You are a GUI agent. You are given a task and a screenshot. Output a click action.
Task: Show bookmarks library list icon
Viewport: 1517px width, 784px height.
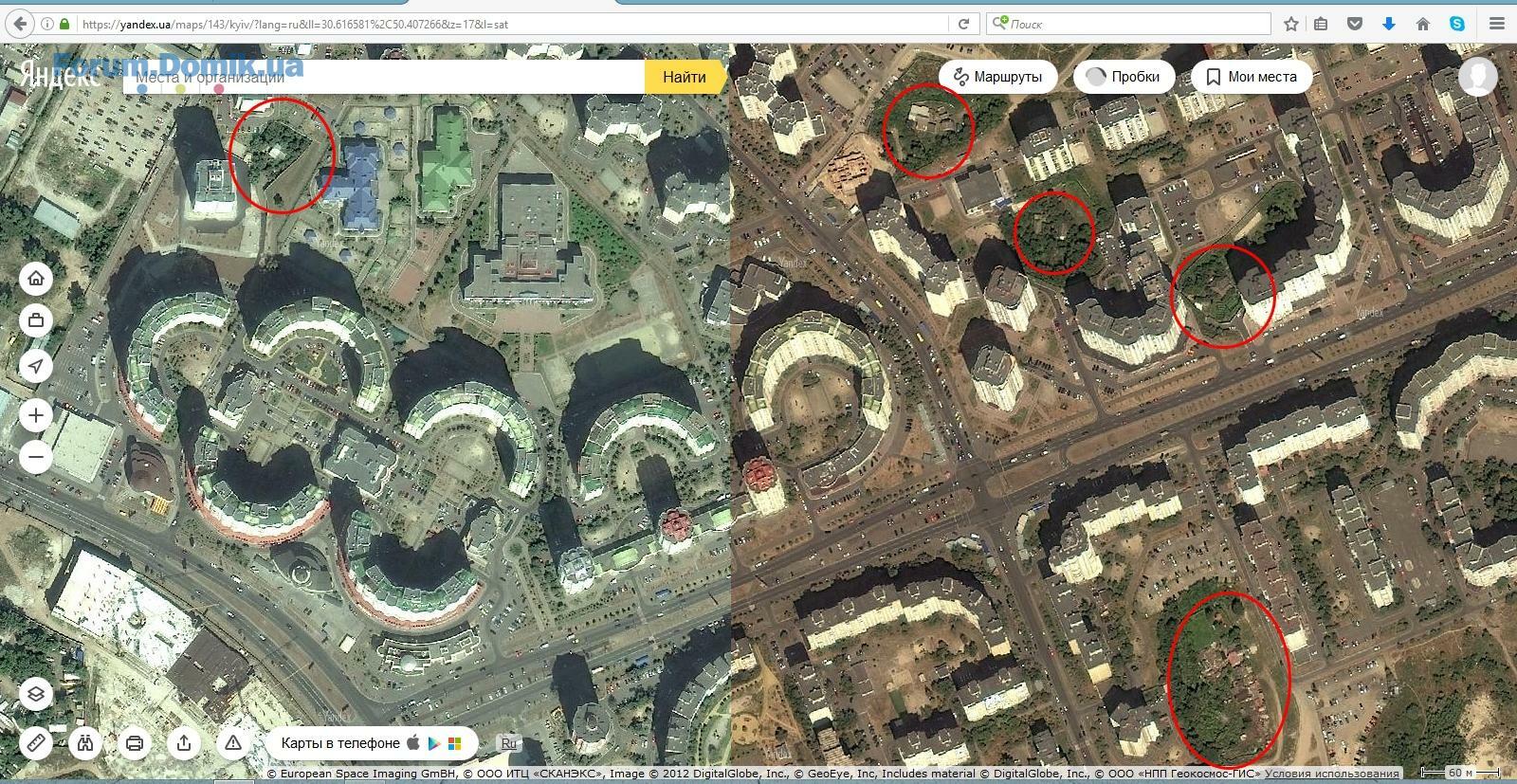(1322, 24)
